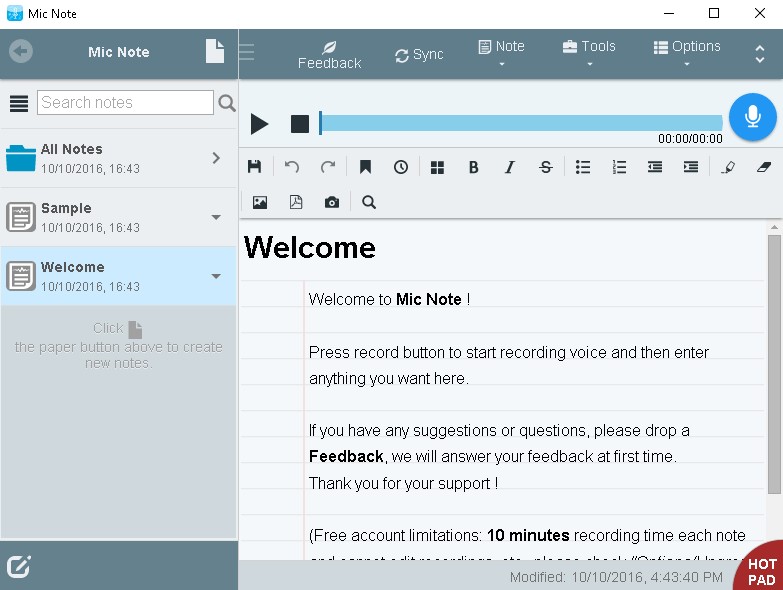The image size is (783, 590).
Task: Click the 00:00/00:00 time display
Action: click(690, 139)
